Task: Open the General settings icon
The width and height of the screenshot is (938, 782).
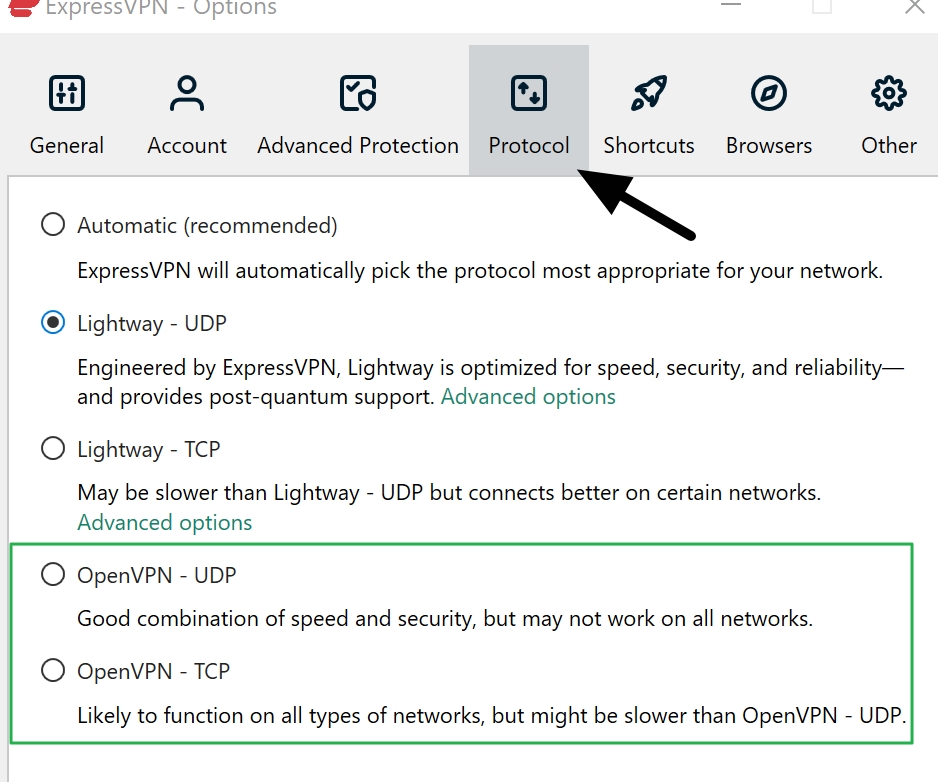Action: 66,93
